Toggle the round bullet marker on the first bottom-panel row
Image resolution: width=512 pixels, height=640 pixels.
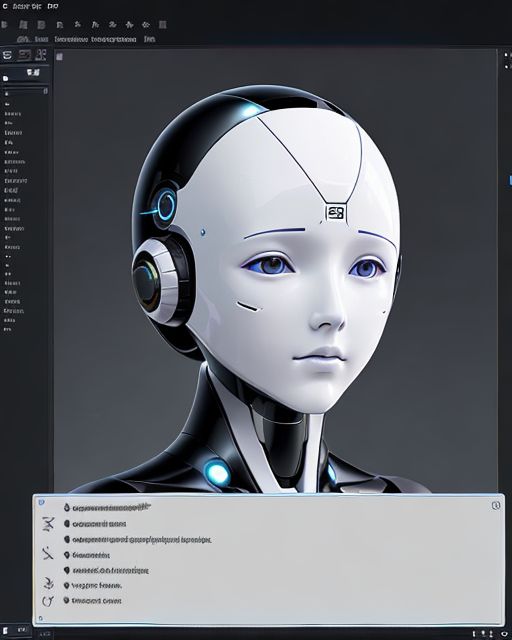coord(67,507)
